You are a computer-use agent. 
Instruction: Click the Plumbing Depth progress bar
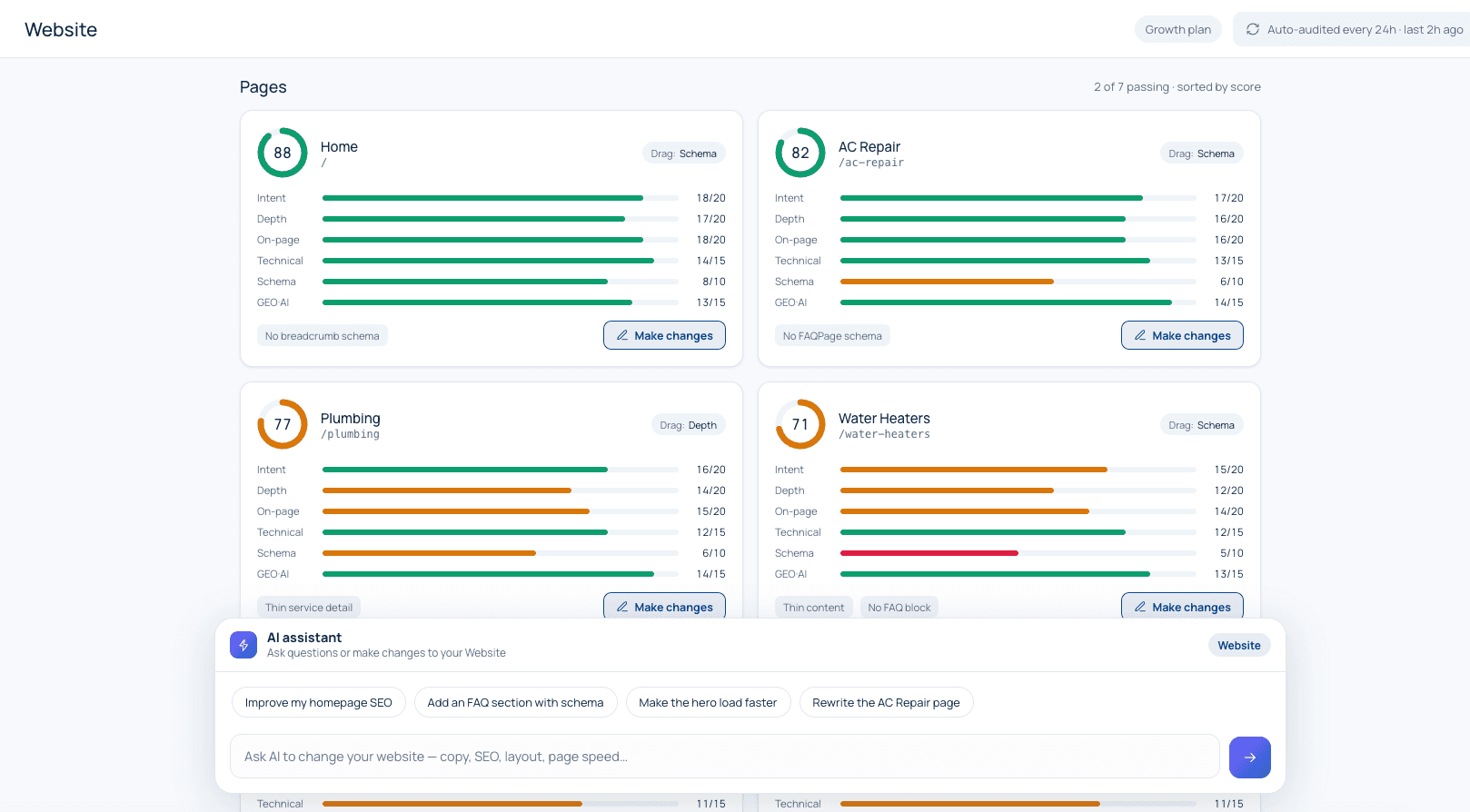501,490
